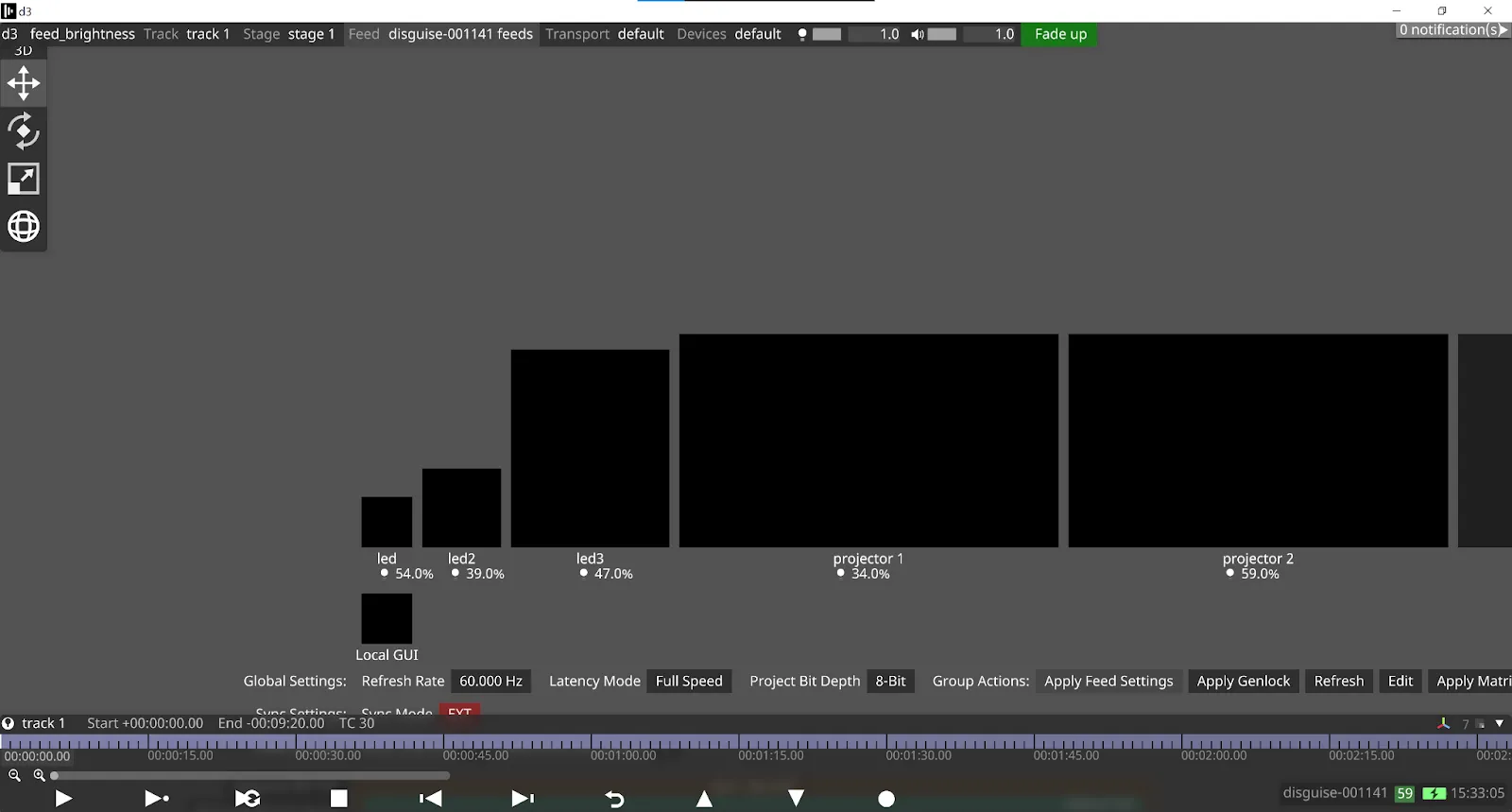Click the green Fade up button
Image resolution: width=1512 pixels, height=812 pixels.
click(1060, 34)
